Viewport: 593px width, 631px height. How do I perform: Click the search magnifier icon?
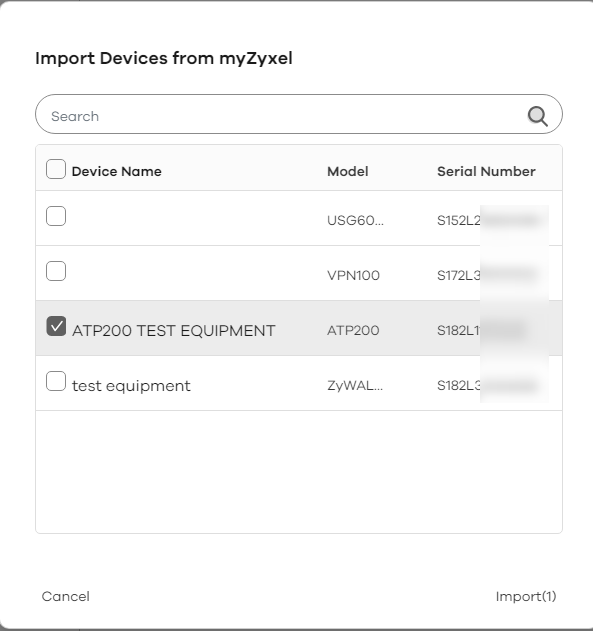[537, 116]
